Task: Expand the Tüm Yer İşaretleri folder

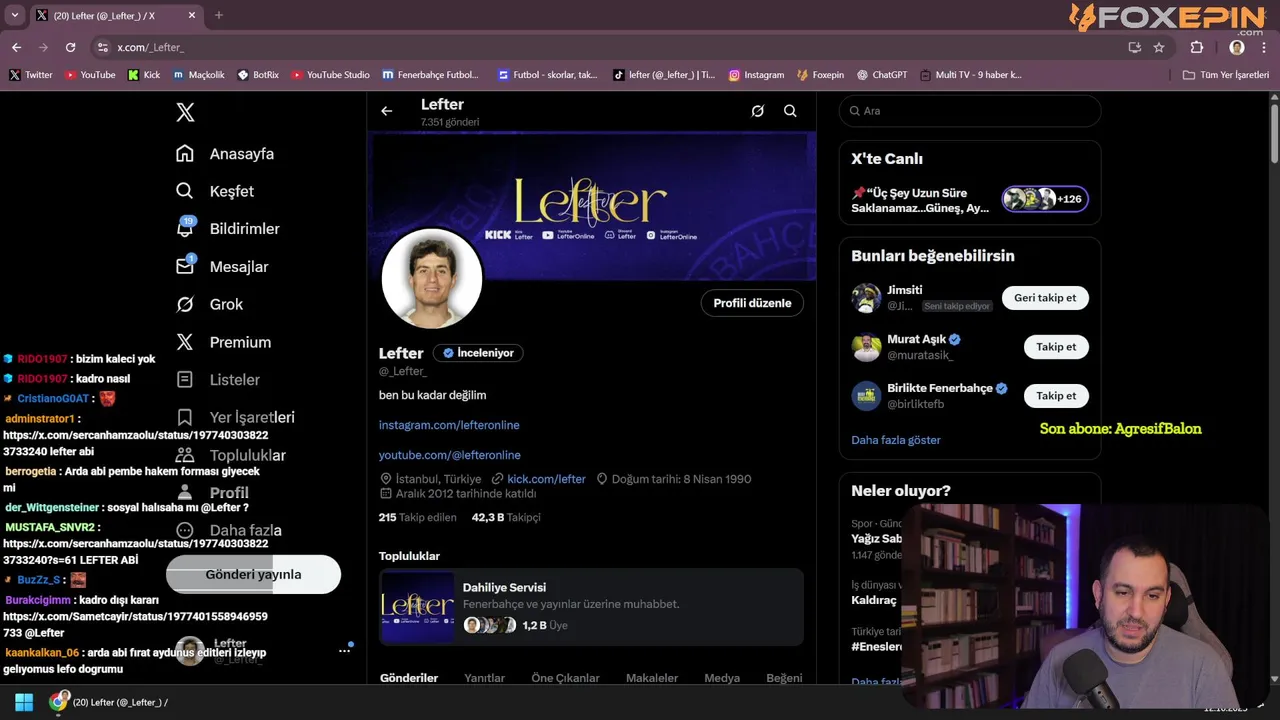Action: pos(1226,75)
